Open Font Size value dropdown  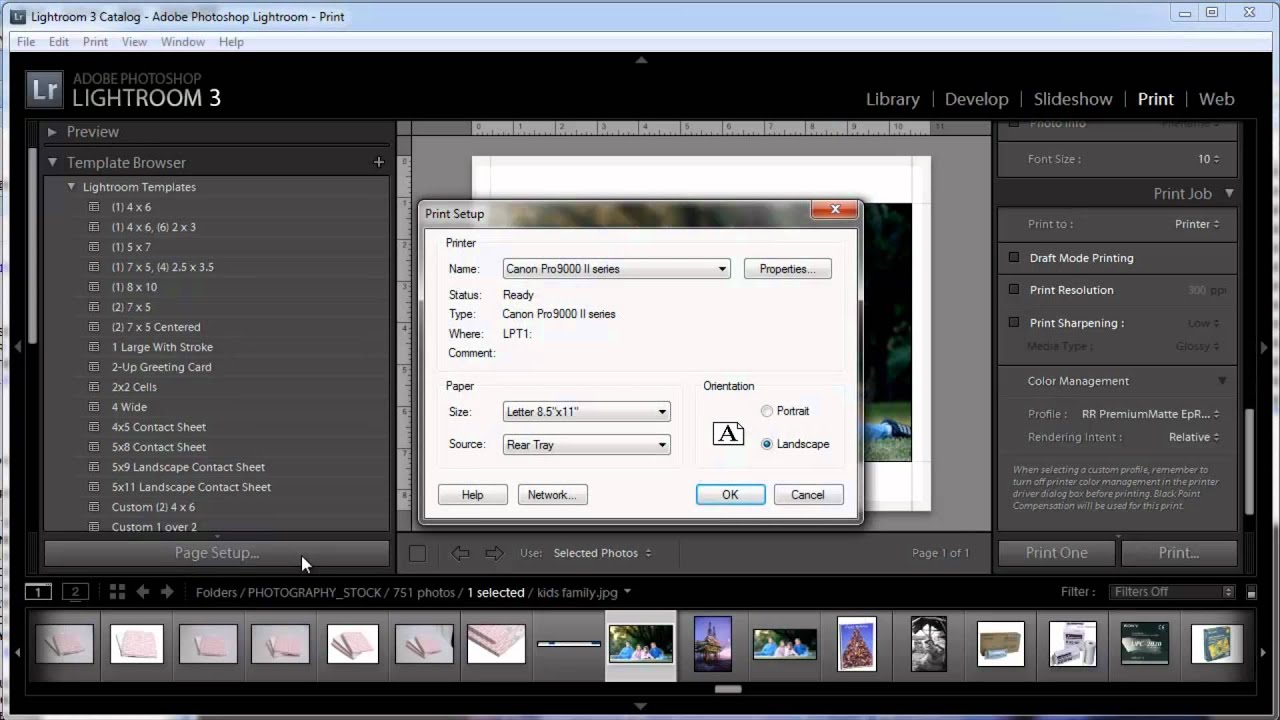click(x=1208, y=159)
